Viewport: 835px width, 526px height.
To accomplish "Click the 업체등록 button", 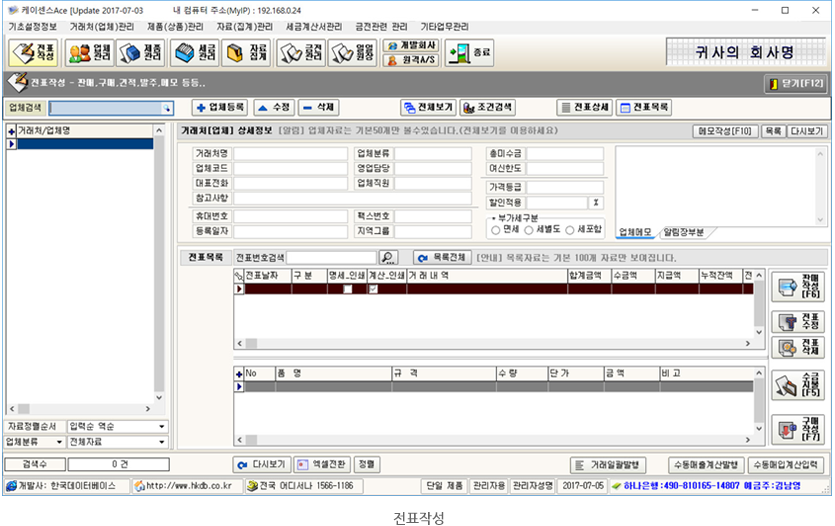I will (x=220, y=107).
